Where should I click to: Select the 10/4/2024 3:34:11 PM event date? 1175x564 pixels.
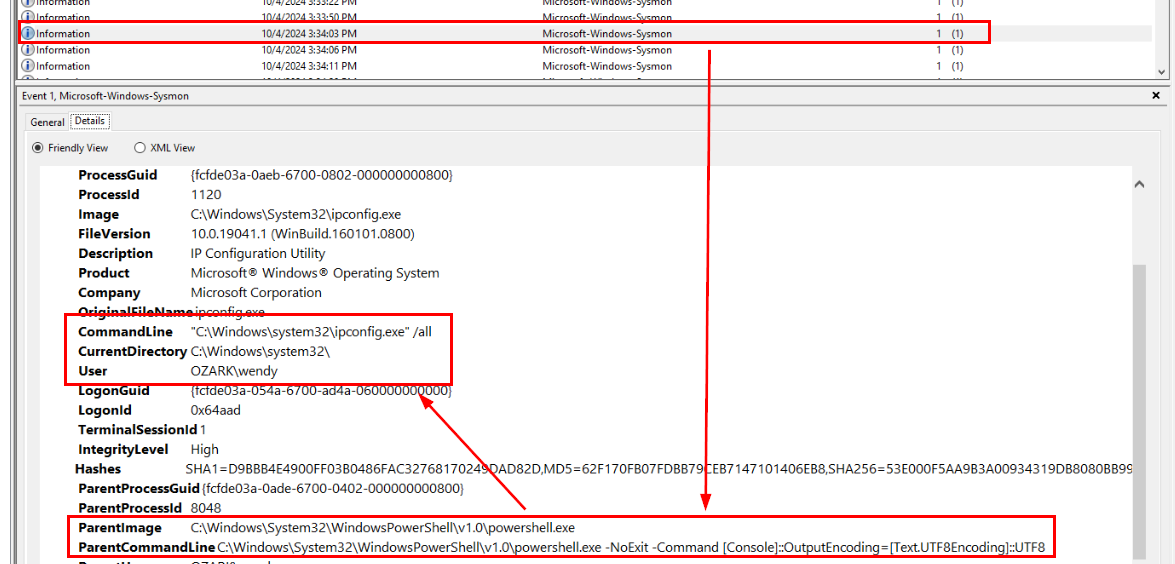(309, 67)
